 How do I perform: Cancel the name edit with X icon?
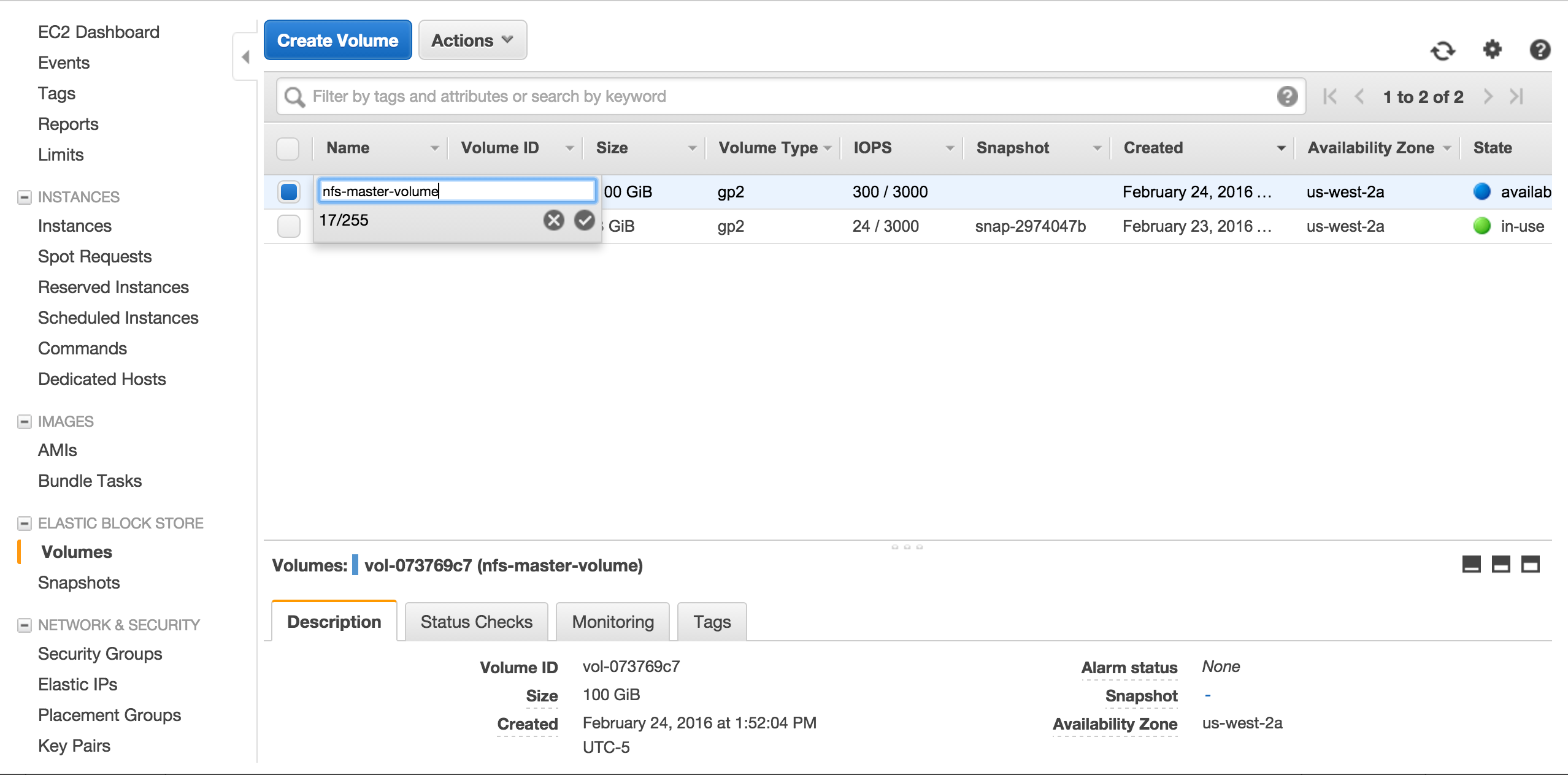point(553,220)
